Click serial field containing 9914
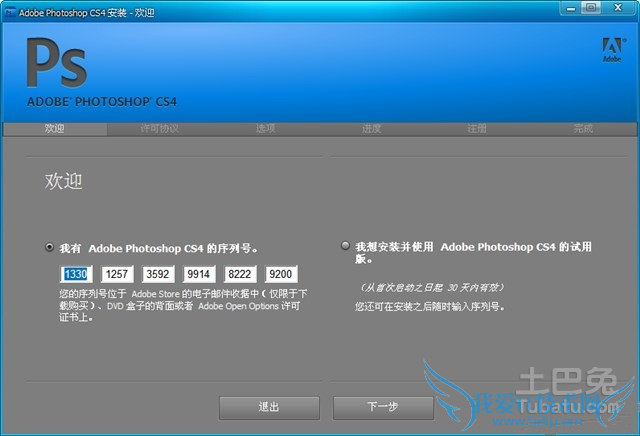 [199, 274]
